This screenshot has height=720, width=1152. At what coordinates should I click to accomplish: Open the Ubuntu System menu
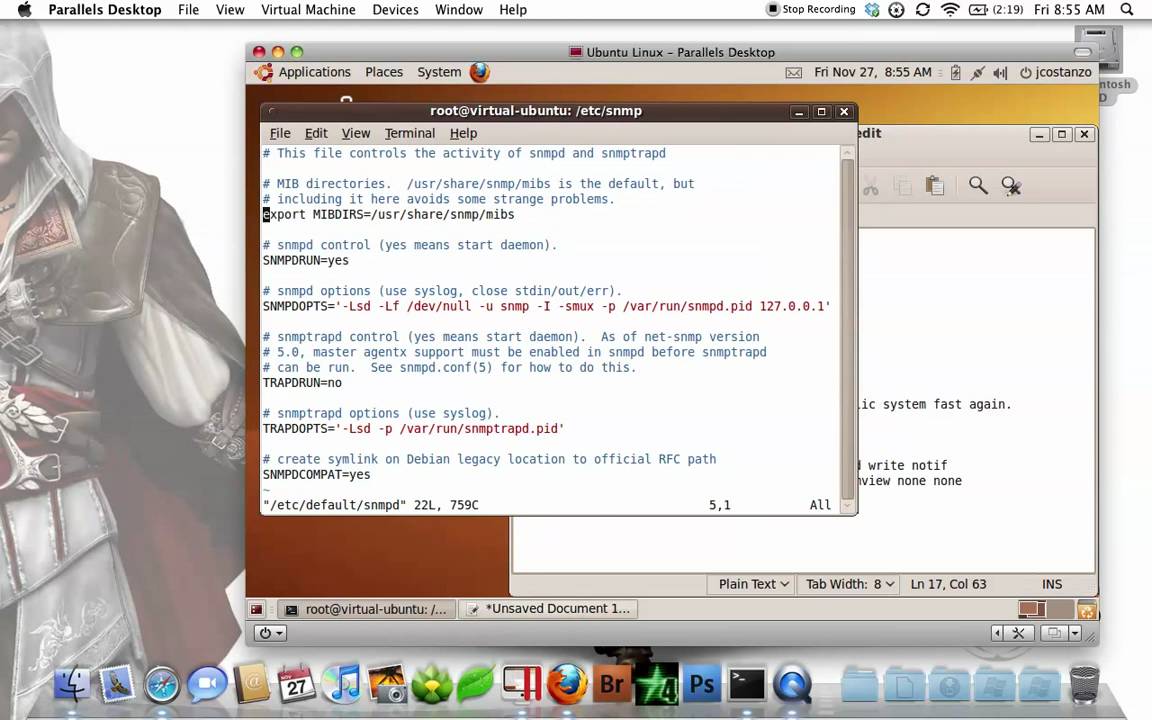439,72
